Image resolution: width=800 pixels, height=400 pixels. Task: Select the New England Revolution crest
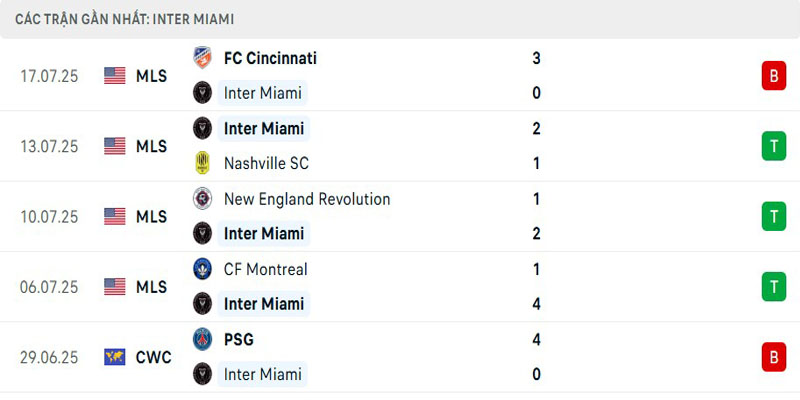[203, 199]
